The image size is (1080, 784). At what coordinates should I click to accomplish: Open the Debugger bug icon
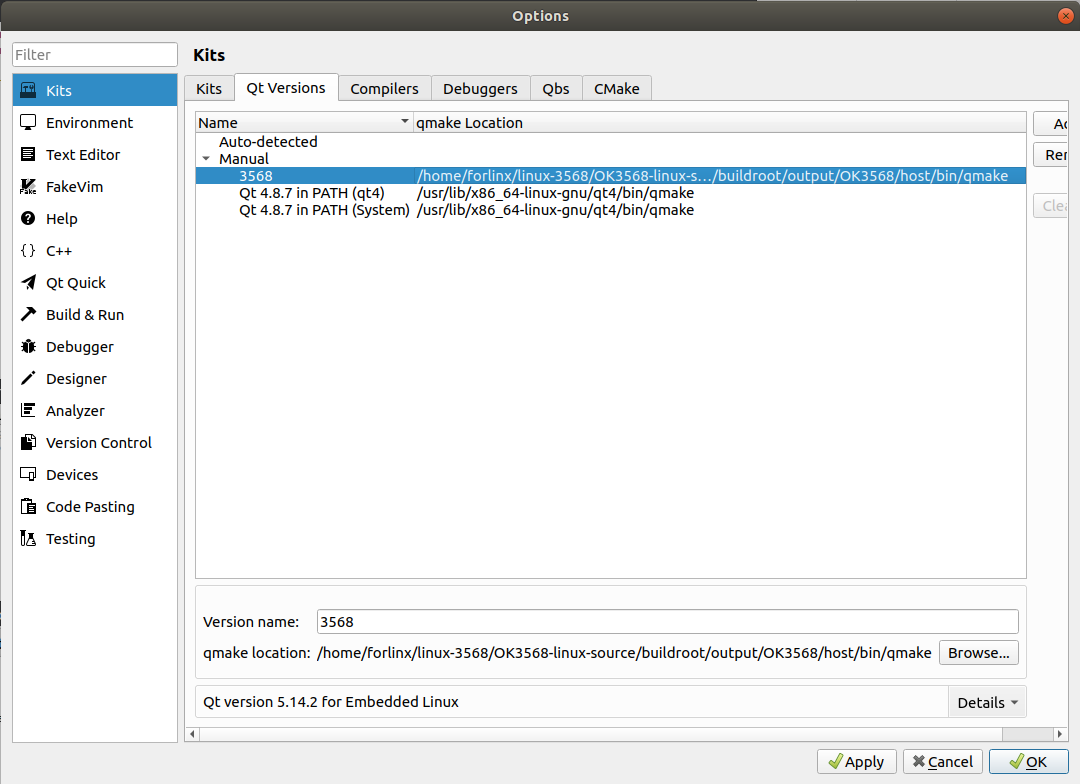(28, 346)
